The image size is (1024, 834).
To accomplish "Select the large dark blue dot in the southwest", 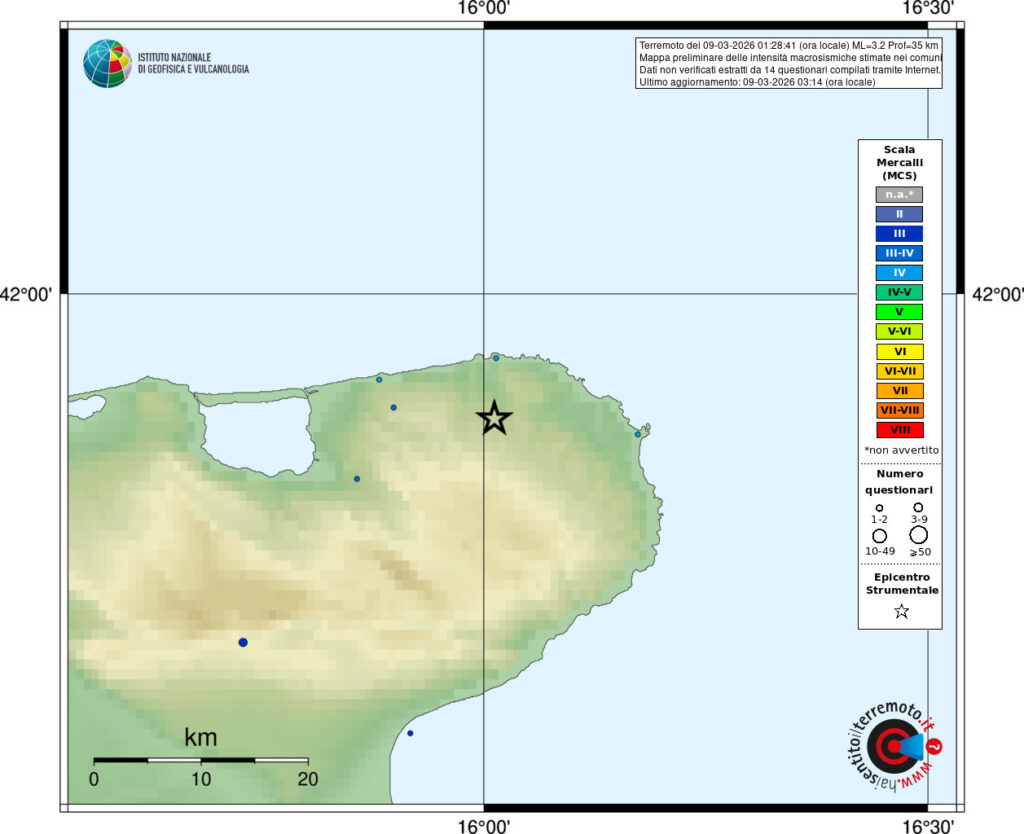I will click(243, 642).
